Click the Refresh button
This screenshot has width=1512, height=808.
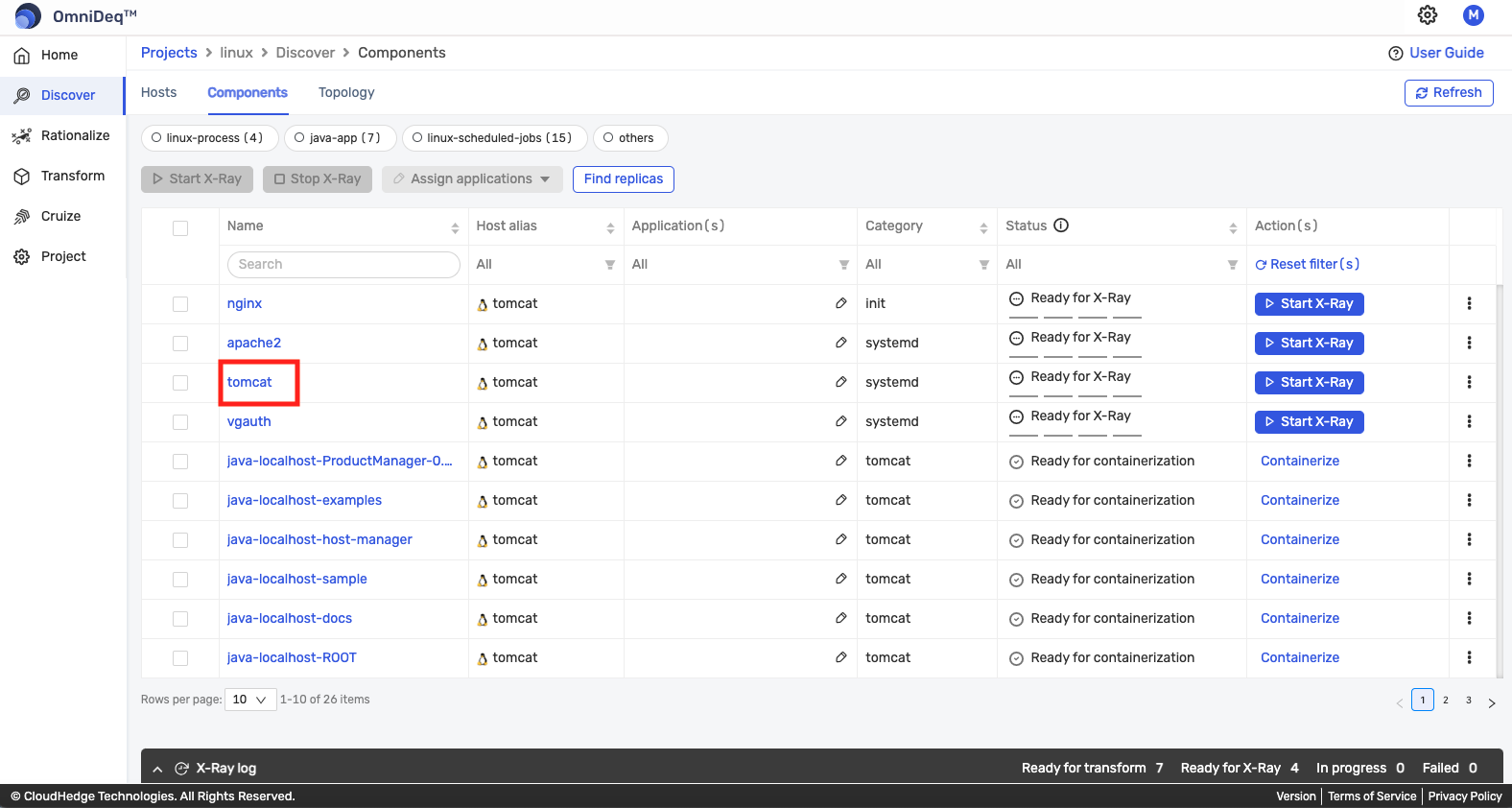pos(1449,92)
